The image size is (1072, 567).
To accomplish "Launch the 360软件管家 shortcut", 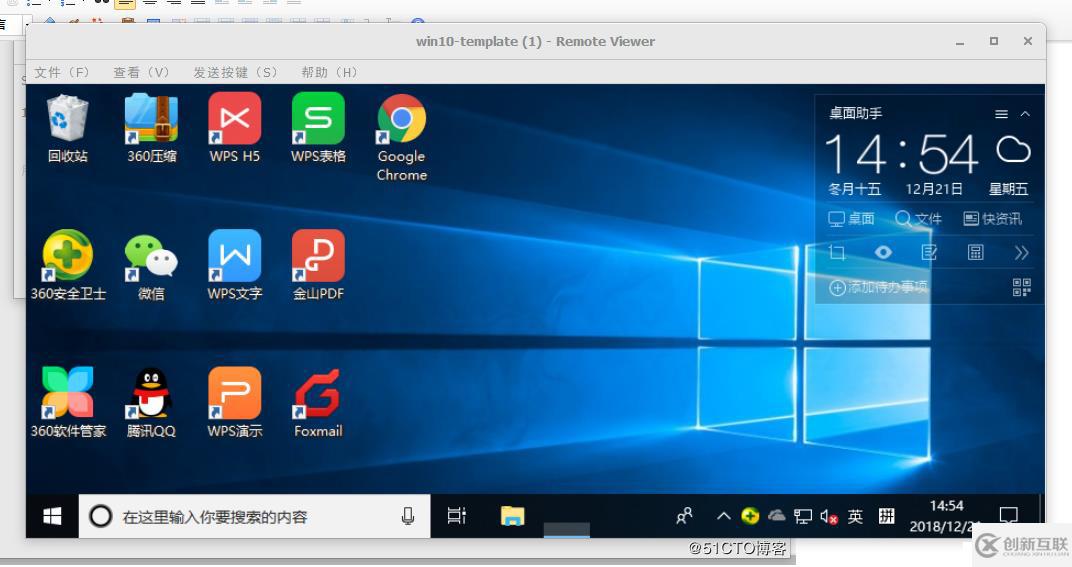I will (x=68, y=404).
